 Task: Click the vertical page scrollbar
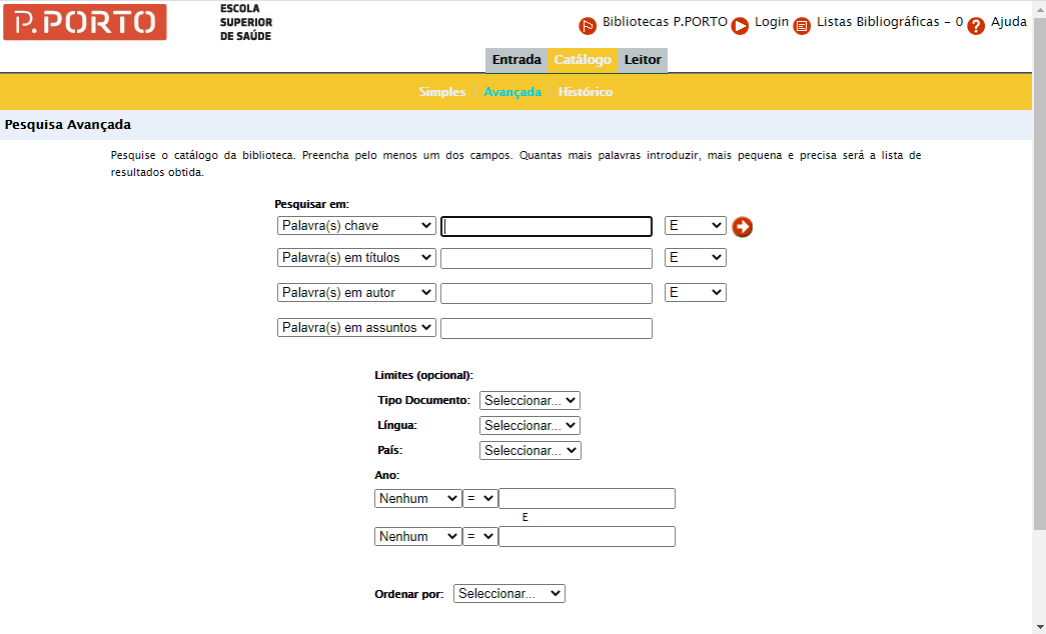click(1039, 300)
